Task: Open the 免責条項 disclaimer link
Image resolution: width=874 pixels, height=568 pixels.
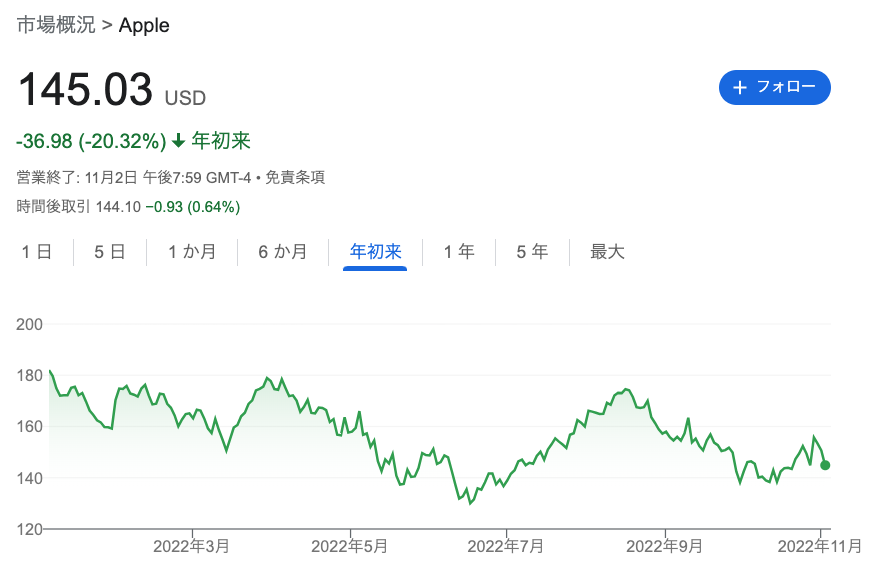Action: click(295, 178)
